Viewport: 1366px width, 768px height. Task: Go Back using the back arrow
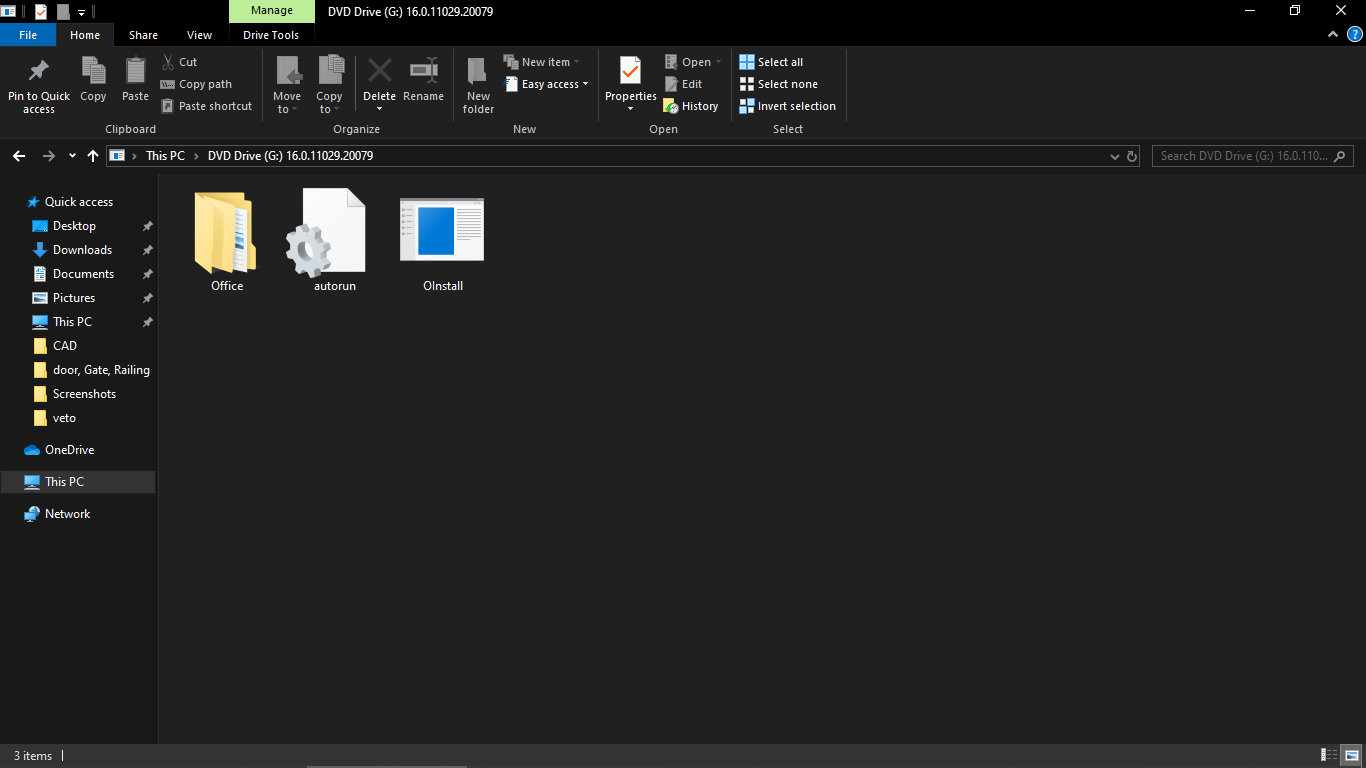click(18, 156)
